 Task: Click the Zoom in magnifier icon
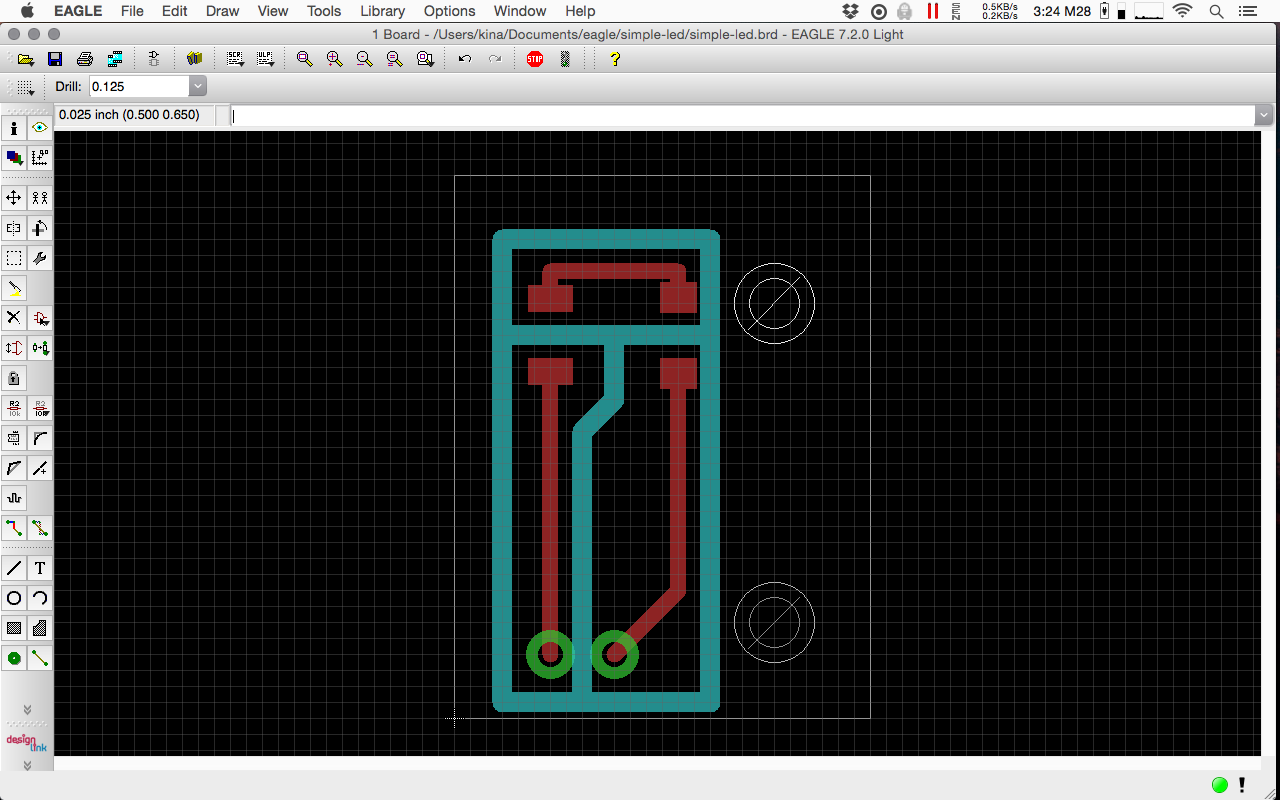[x=334, y=59]
